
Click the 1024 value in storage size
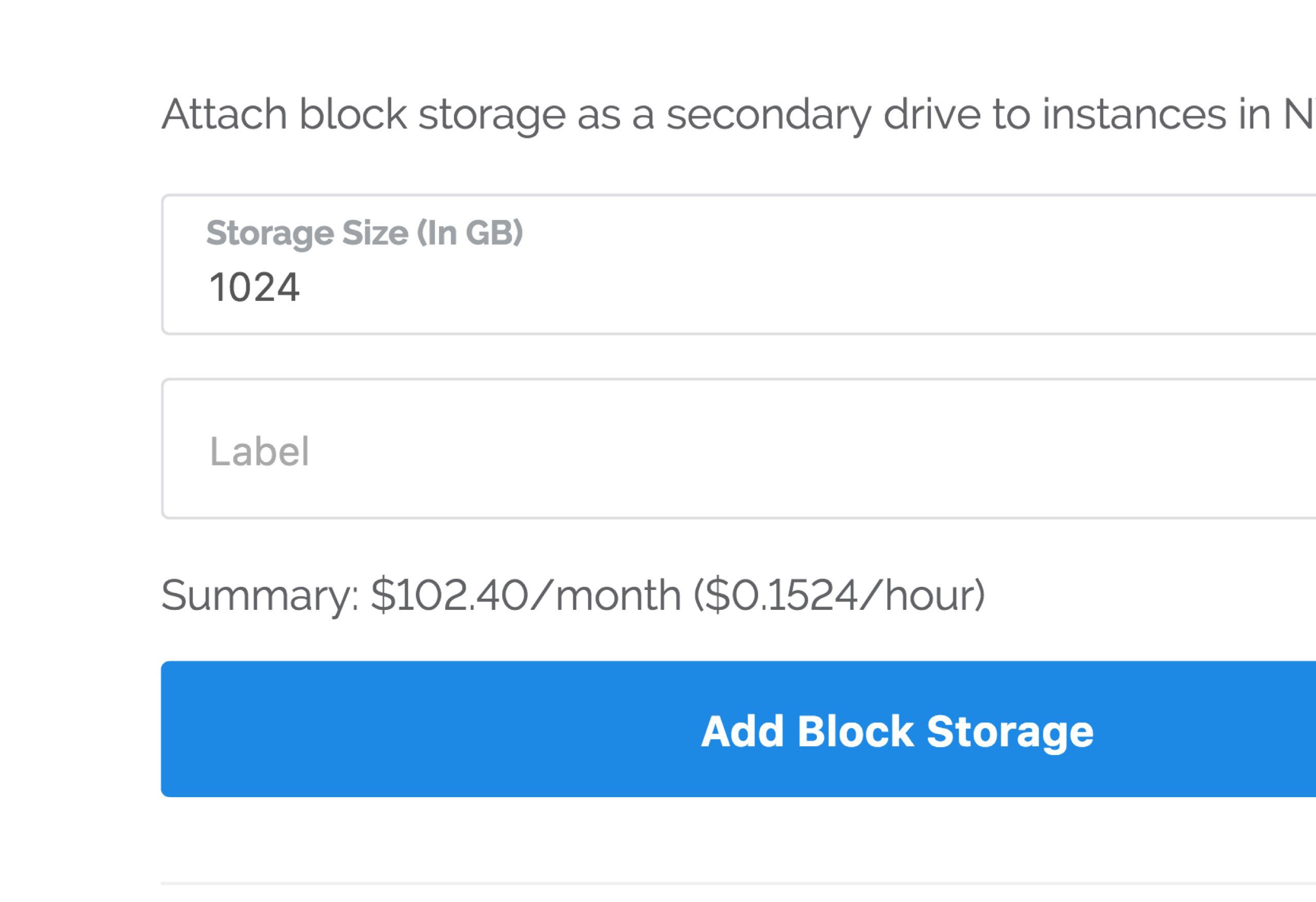[254, 287]
